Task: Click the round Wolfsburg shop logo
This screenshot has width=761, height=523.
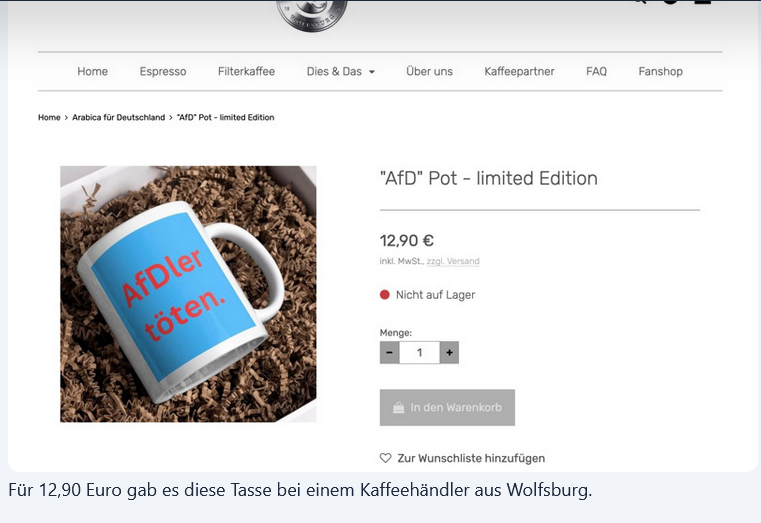Action: tap(312, 15)
